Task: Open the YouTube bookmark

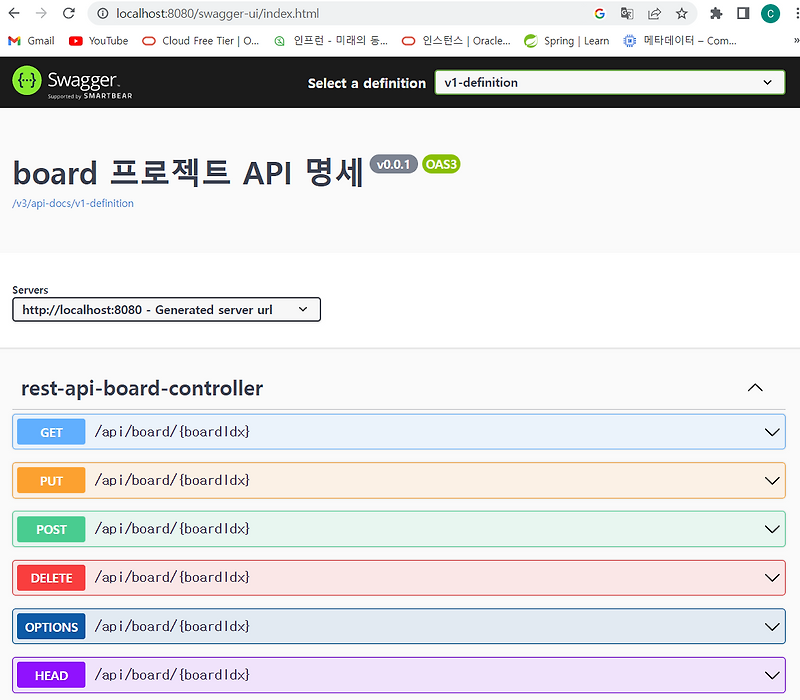Action: (x=98, y=41)
